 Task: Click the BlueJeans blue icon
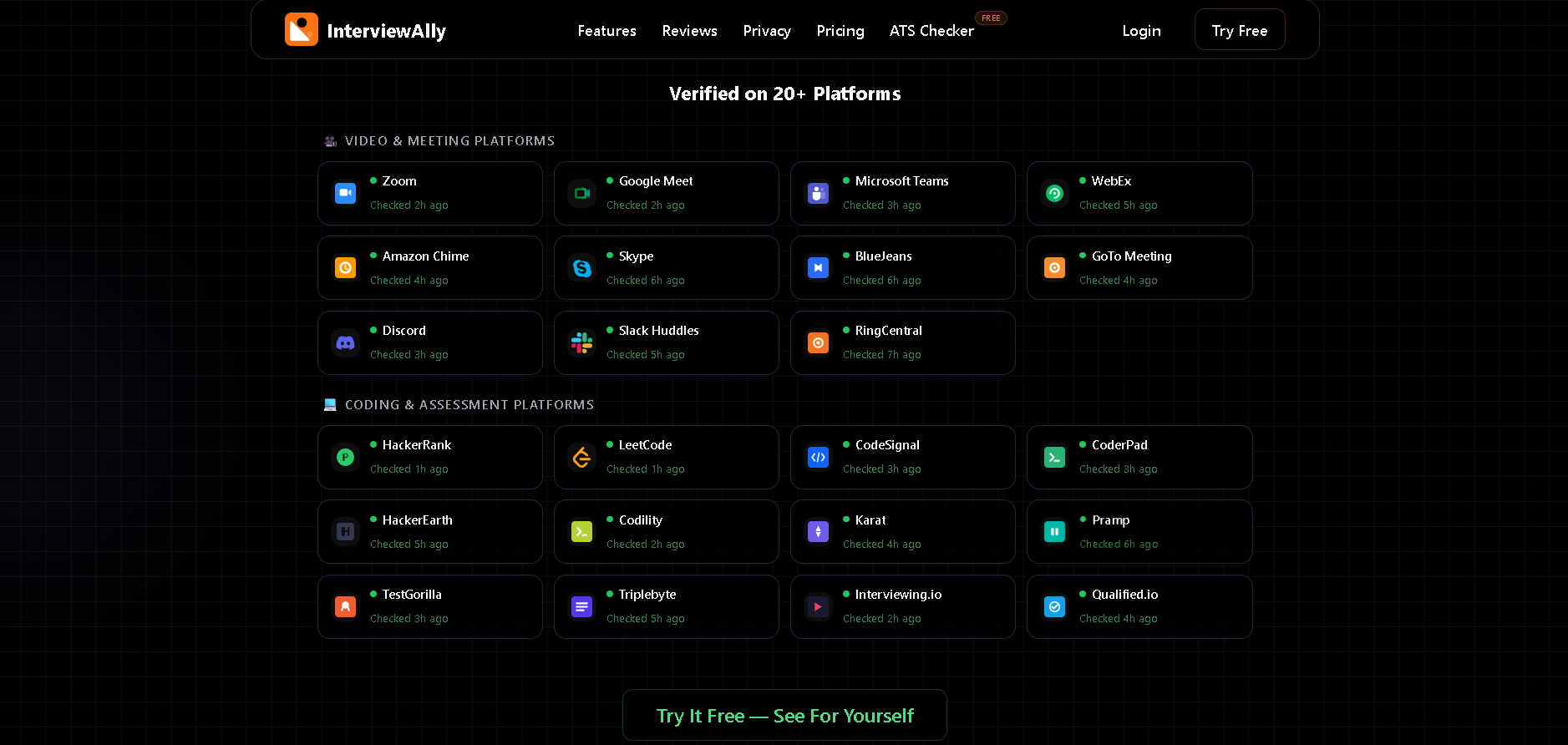click(818, 267)
